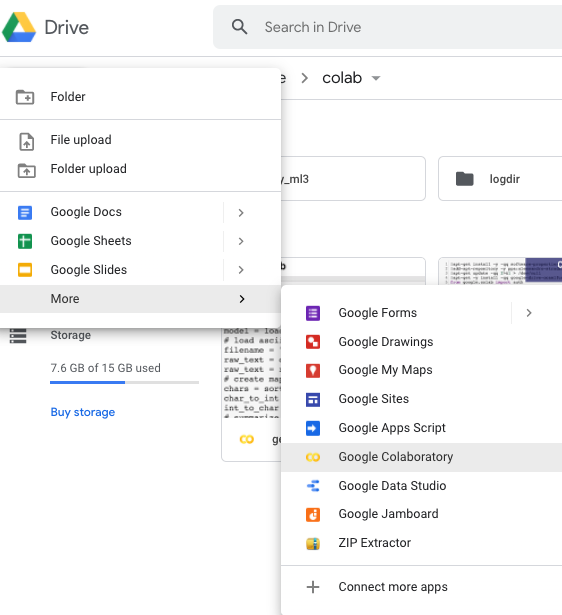
Task: Select Google Data Studio from submenu
Action: pyautogui.click(x=422, y=486)
